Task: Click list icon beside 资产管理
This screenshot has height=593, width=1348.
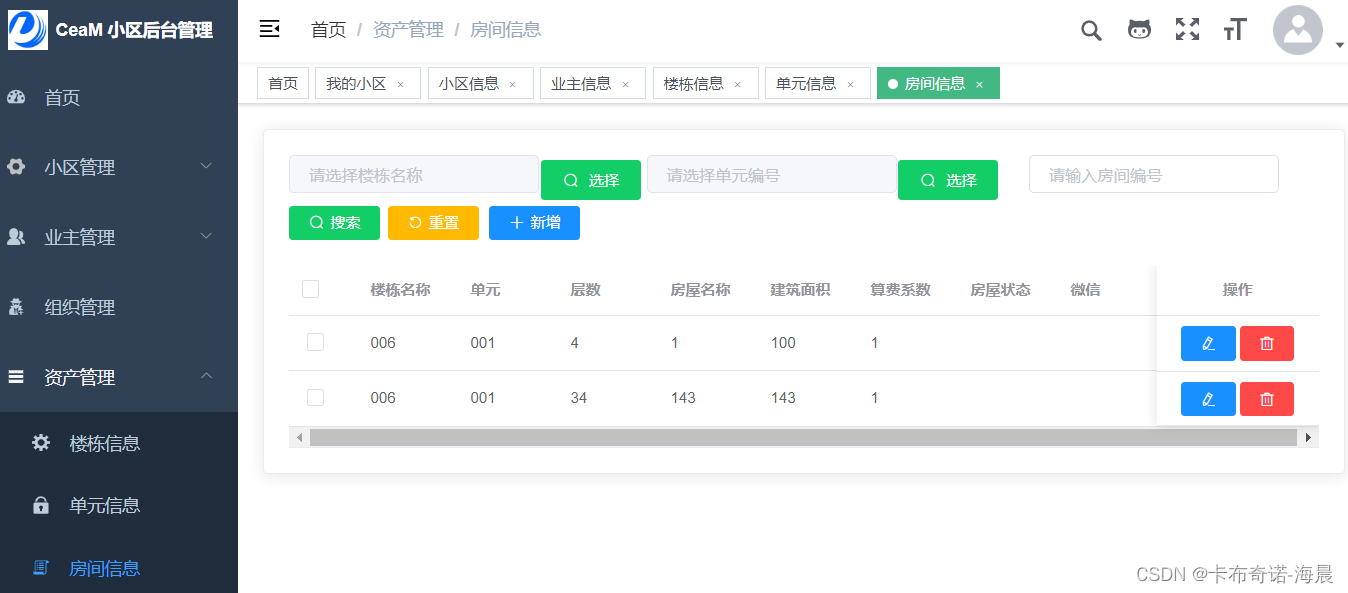Action: (16, 377)
